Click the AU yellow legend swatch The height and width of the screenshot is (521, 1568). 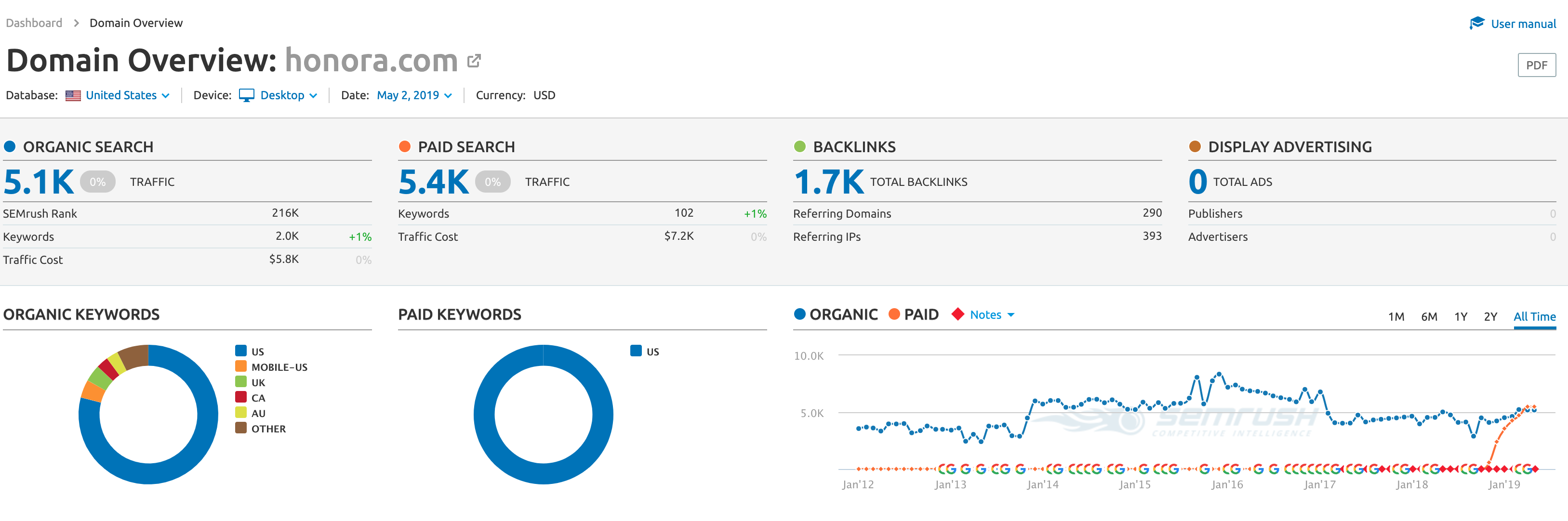(x=241, y=412)
